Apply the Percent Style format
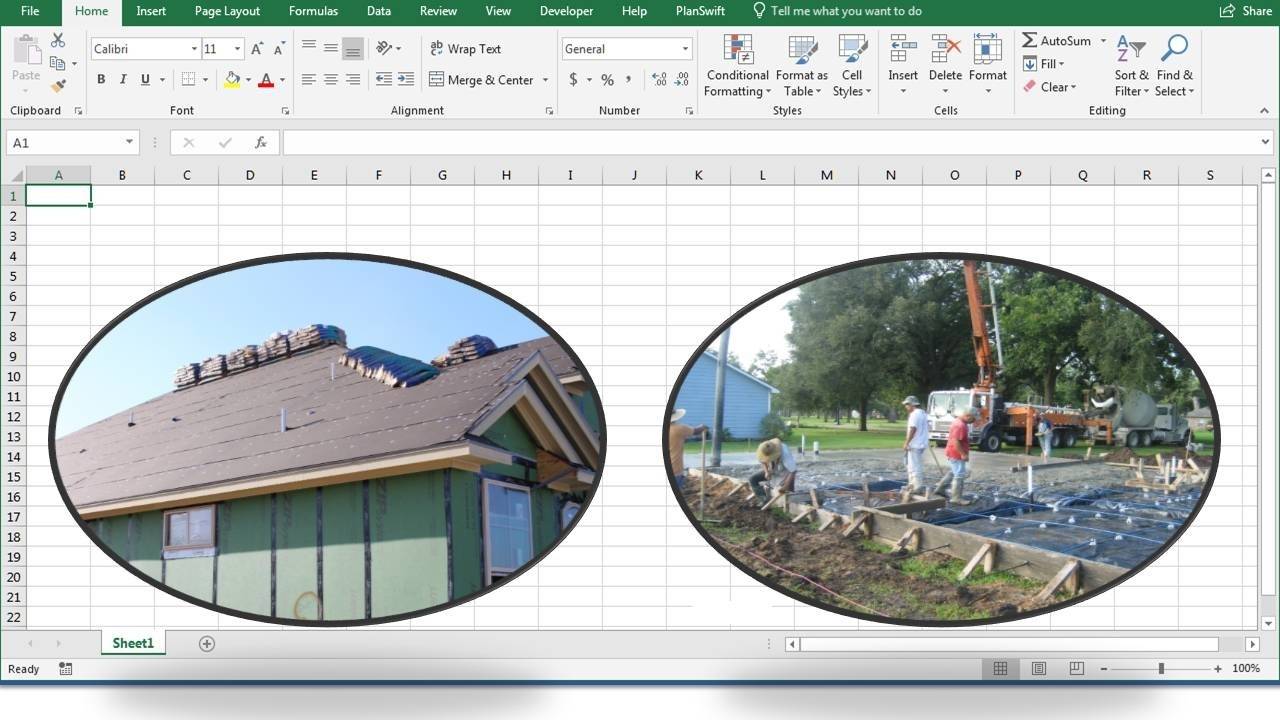The width and height of the screenshot is (1280, 720). click(607, 79)
